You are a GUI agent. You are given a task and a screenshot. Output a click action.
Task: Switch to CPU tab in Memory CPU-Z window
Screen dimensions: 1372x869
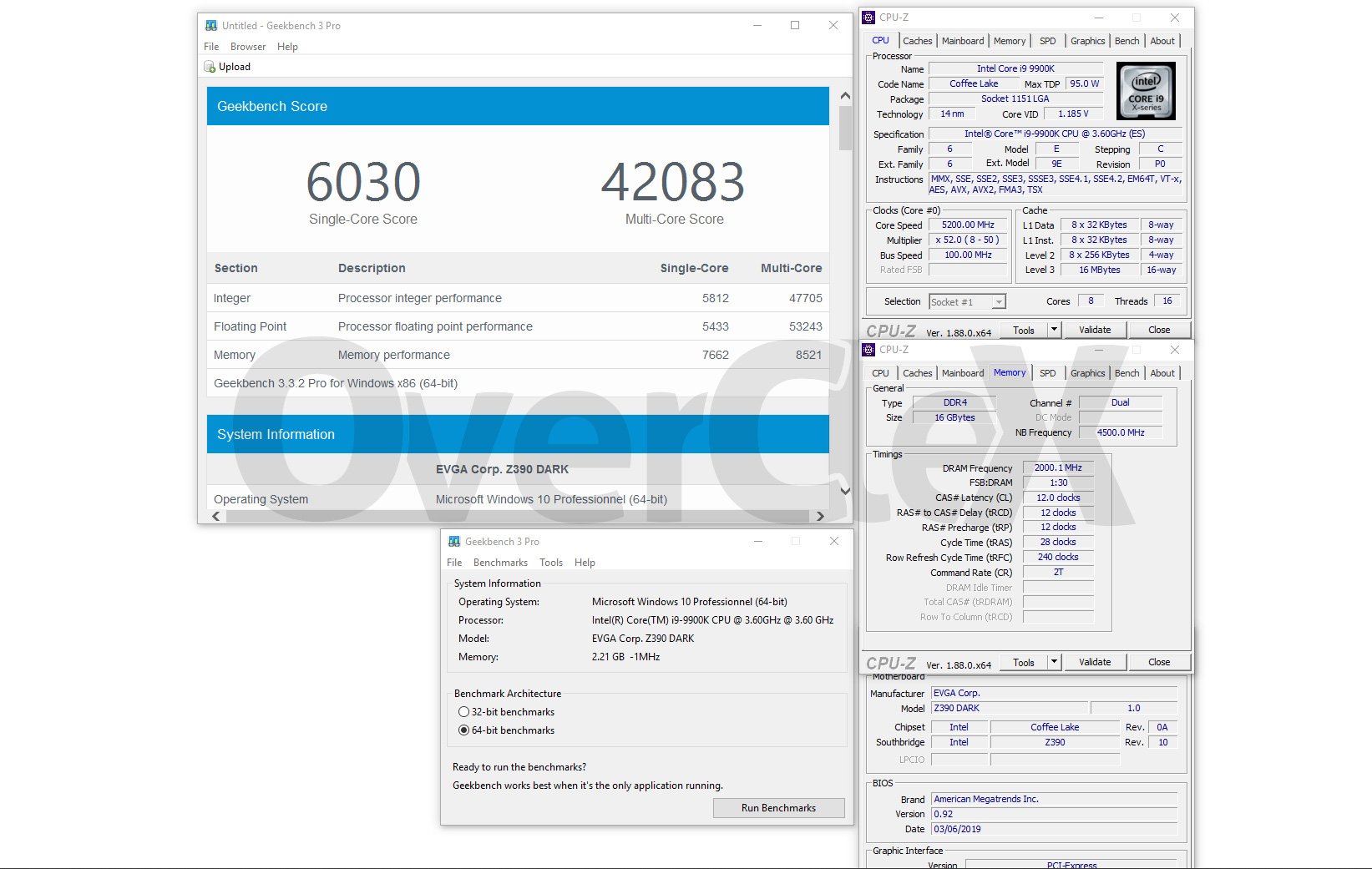click(x=880, y=373)
